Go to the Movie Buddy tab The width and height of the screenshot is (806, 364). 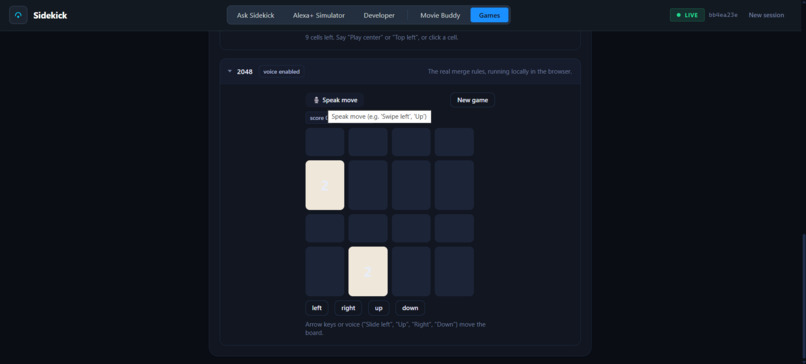[x=440, y=15]
